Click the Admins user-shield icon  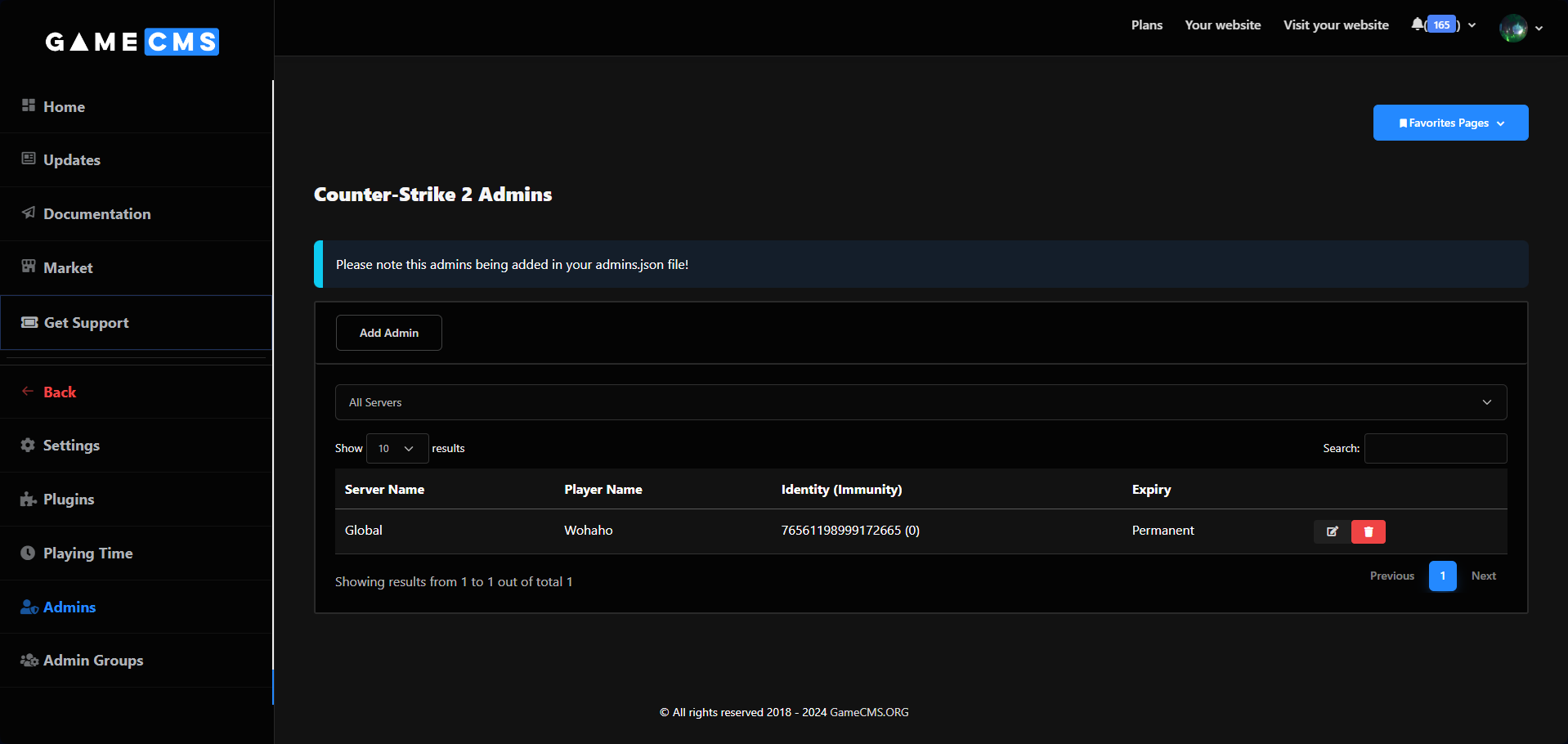(29, 607)
